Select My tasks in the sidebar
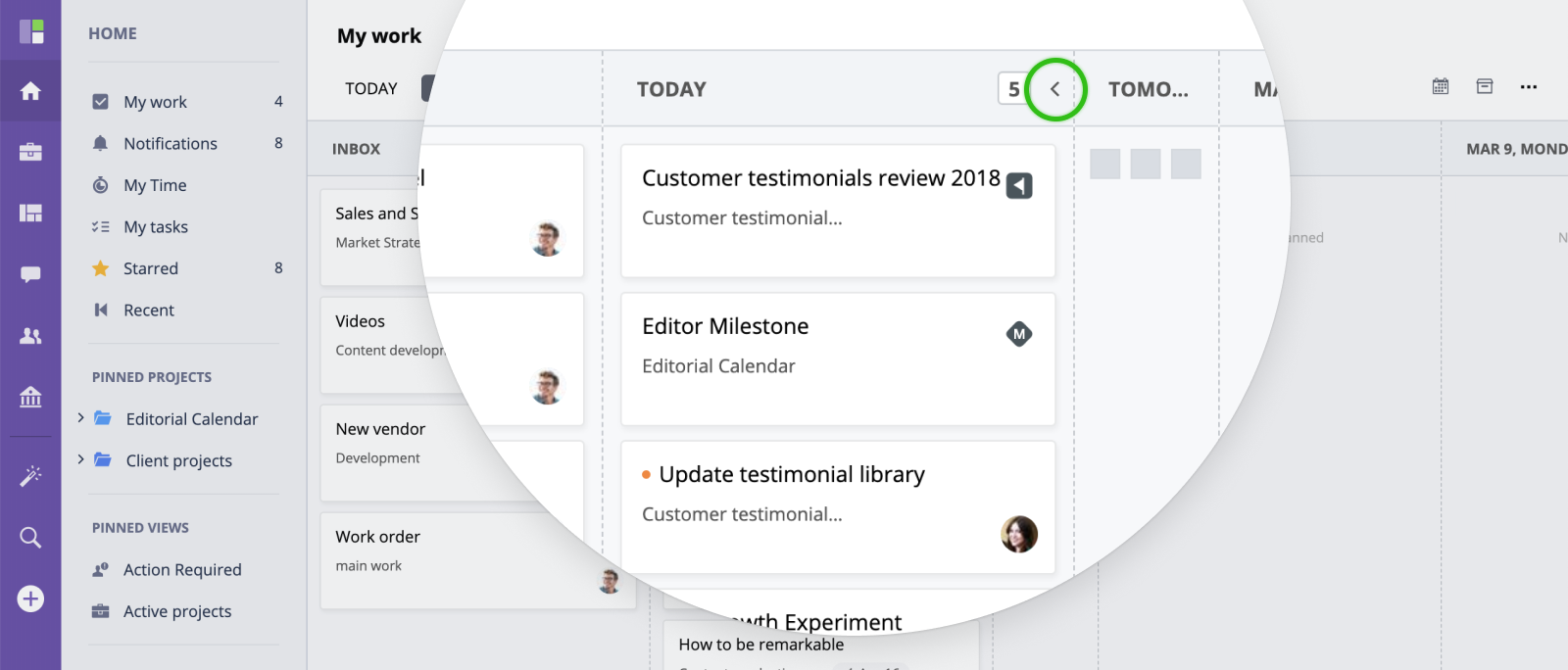The width and height of the screenshot is (1568, 670). (156, 226)
